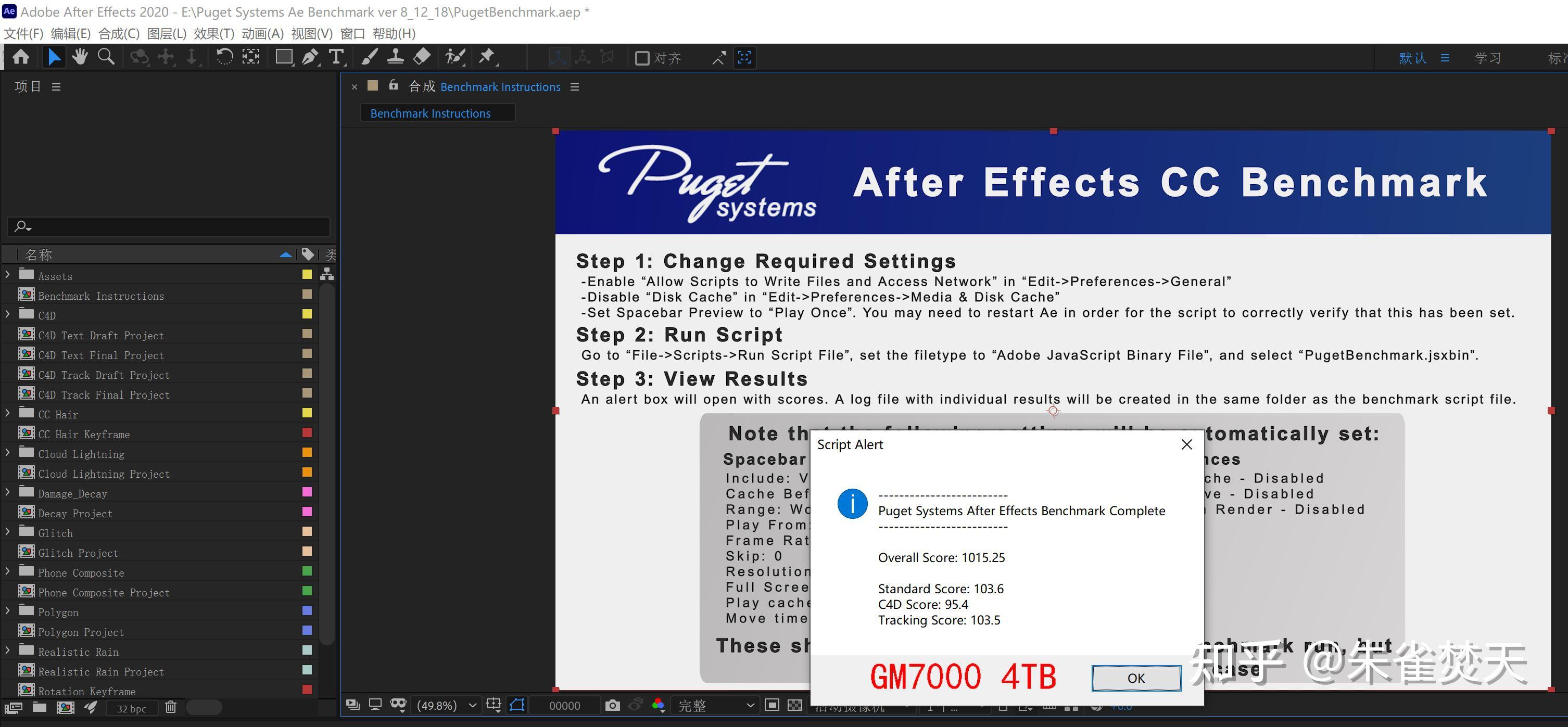Select the Zoom magnifier tool
The width and height of the screenshot is (1568, 727).
(x=107, y=57)
